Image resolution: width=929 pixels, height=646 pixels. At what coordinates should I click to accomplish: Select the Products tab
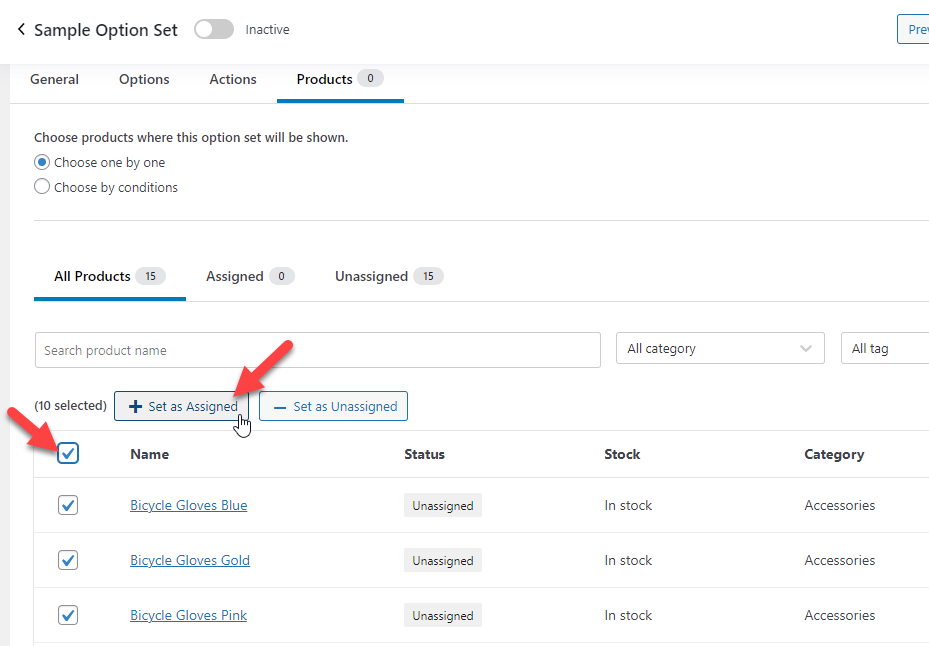click(340, 79)
